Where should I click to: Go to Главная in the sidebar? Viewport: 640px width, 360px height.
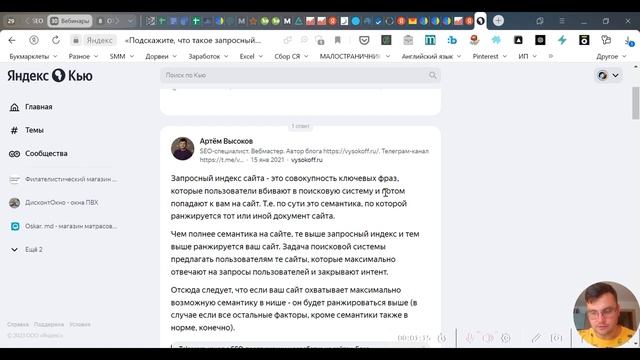31,107
